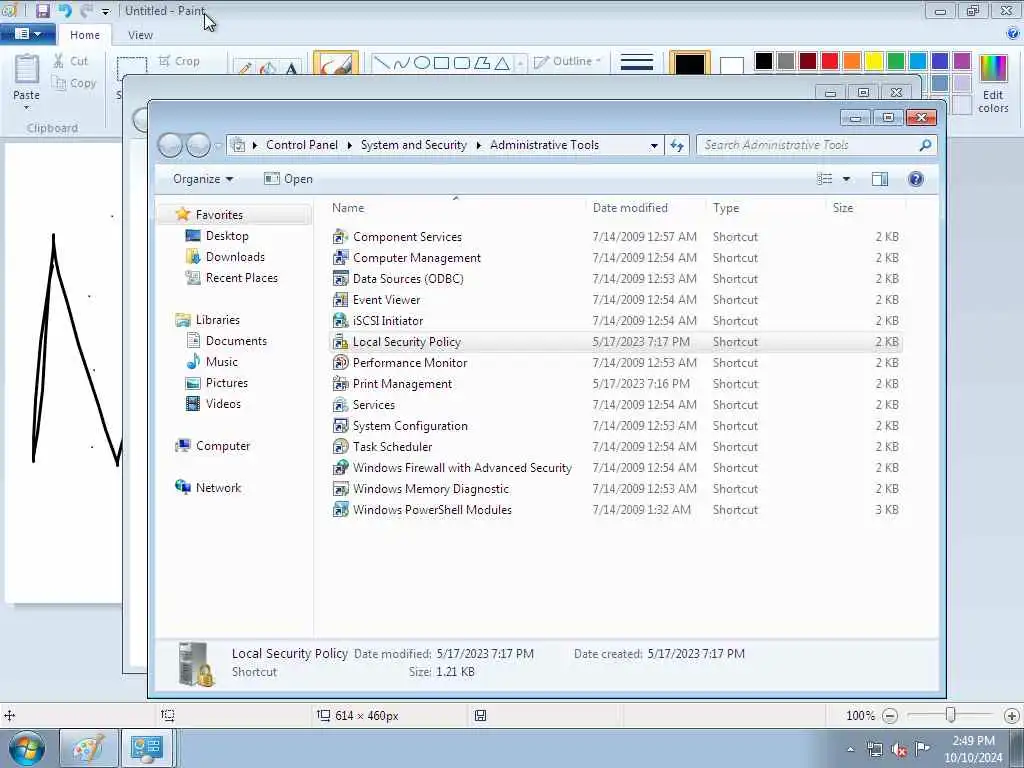The image size is (1024, 768).
Task: Select Data Sources (ODBC) icon
Action: pos(340,278)
